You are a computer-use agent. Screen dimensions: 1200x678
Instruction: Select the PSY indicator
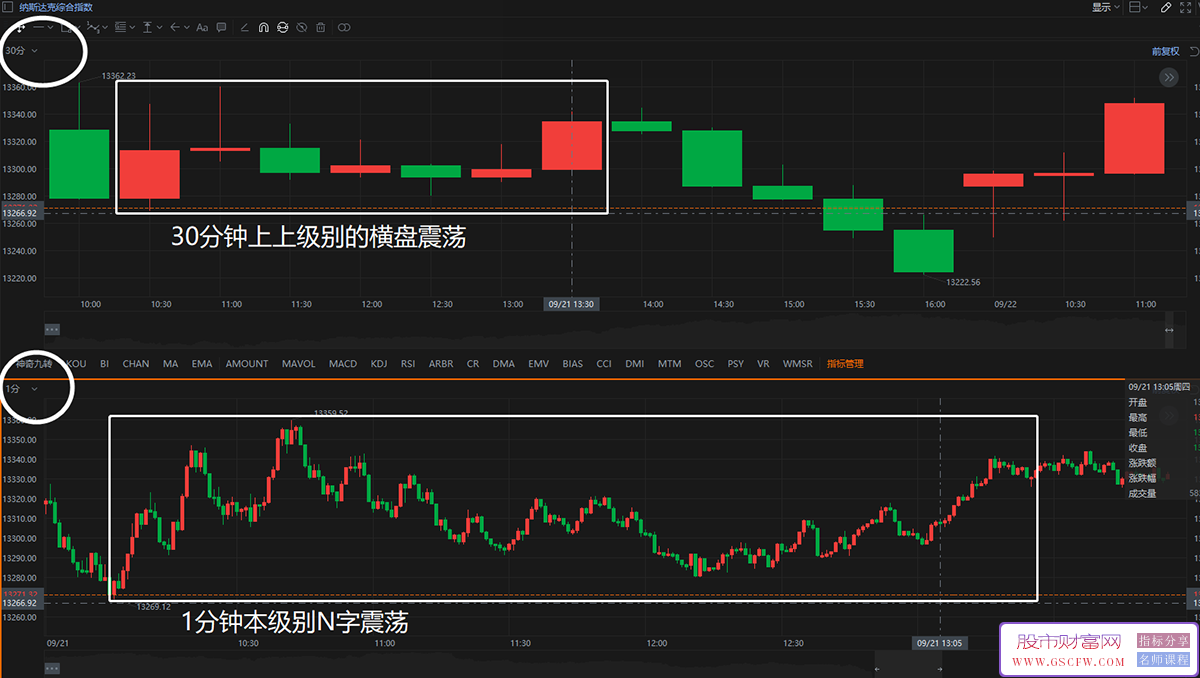pyautogui.click(x=736, y=364)
